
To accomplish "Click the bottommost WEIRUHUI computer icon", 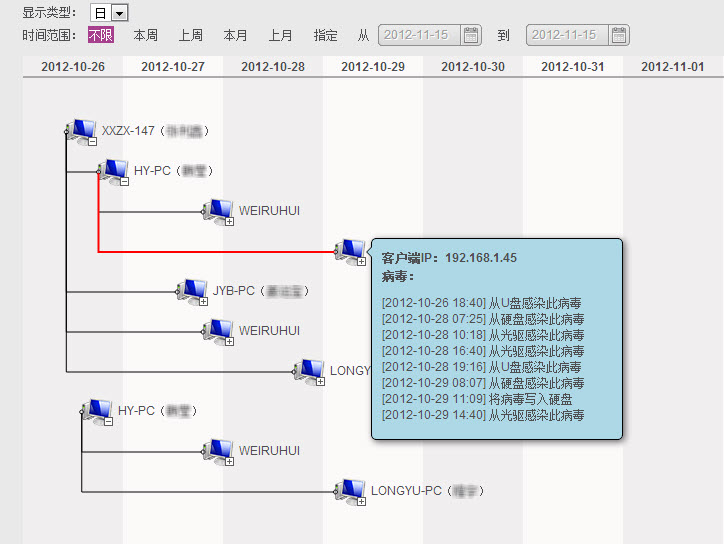I will pyautogui.click(x=217, y=450).
